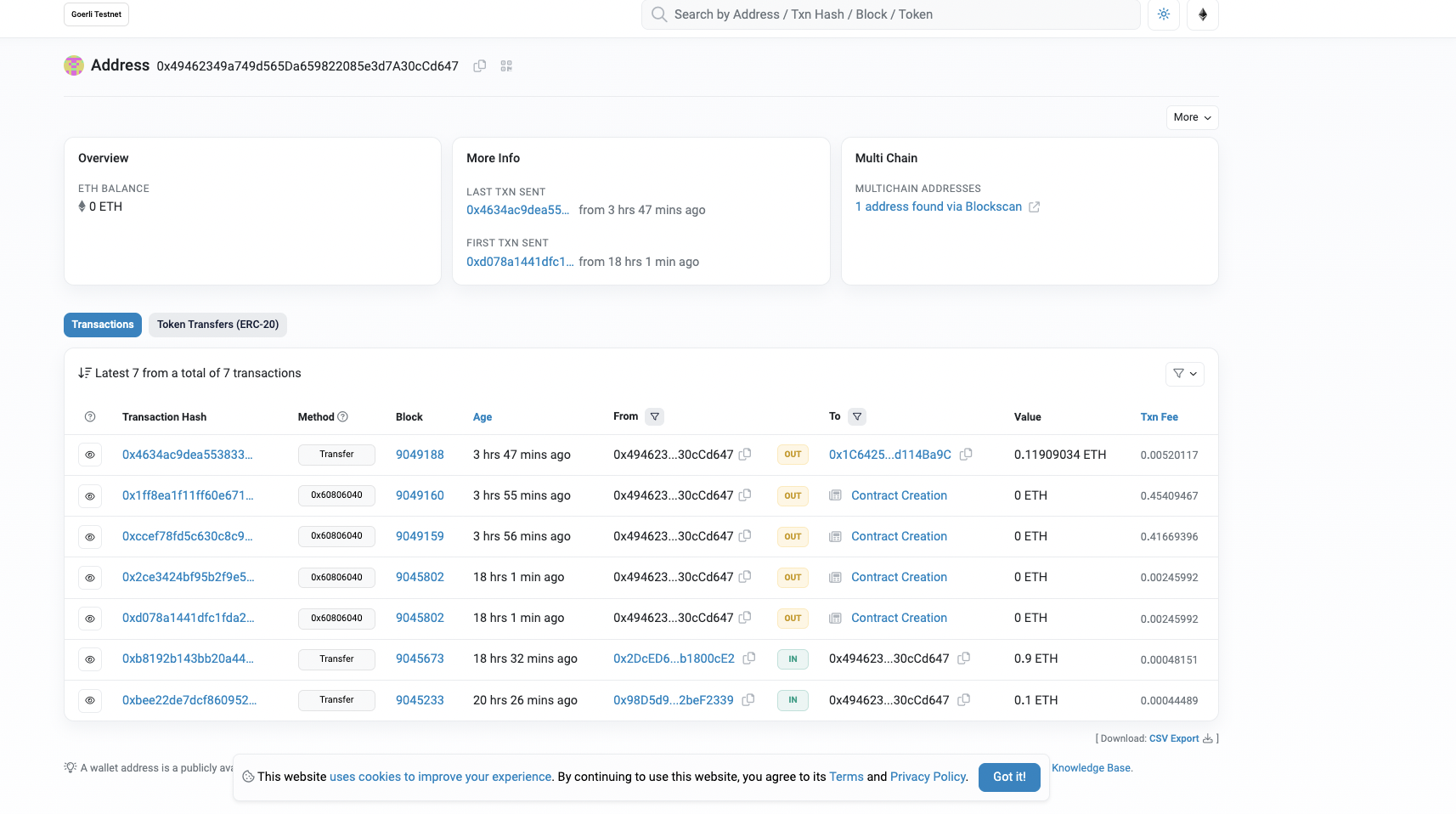Click contract icon in block 9049160 row
The height and width of the screenshot is (814, 1456).
[x=835, y=495]
